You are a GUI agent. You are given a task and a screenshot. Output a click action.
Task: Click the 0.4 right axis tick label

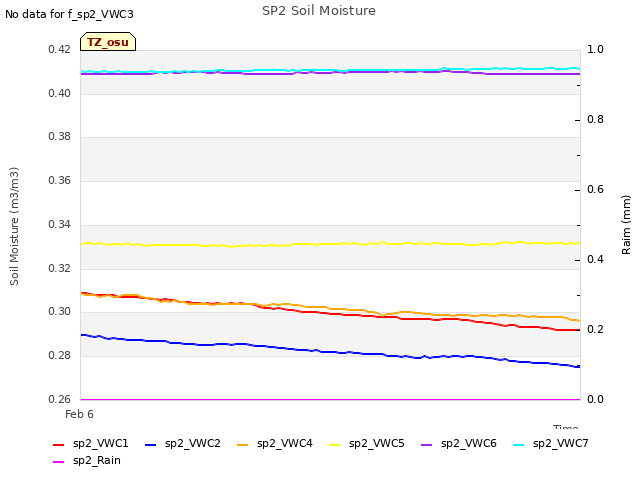point(595,260)
